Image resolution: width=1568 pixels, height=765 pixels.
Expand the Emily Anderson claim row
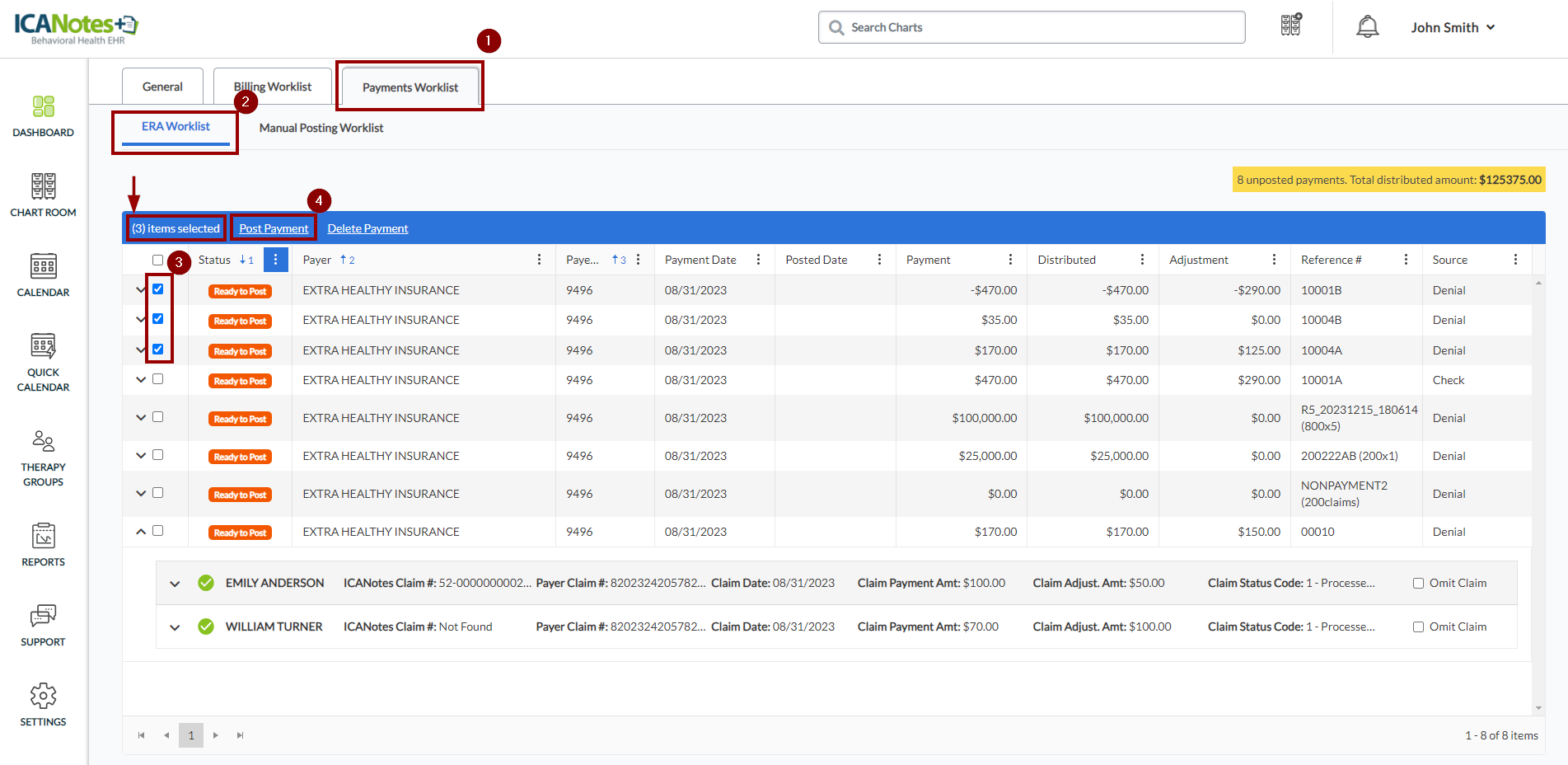175,584
